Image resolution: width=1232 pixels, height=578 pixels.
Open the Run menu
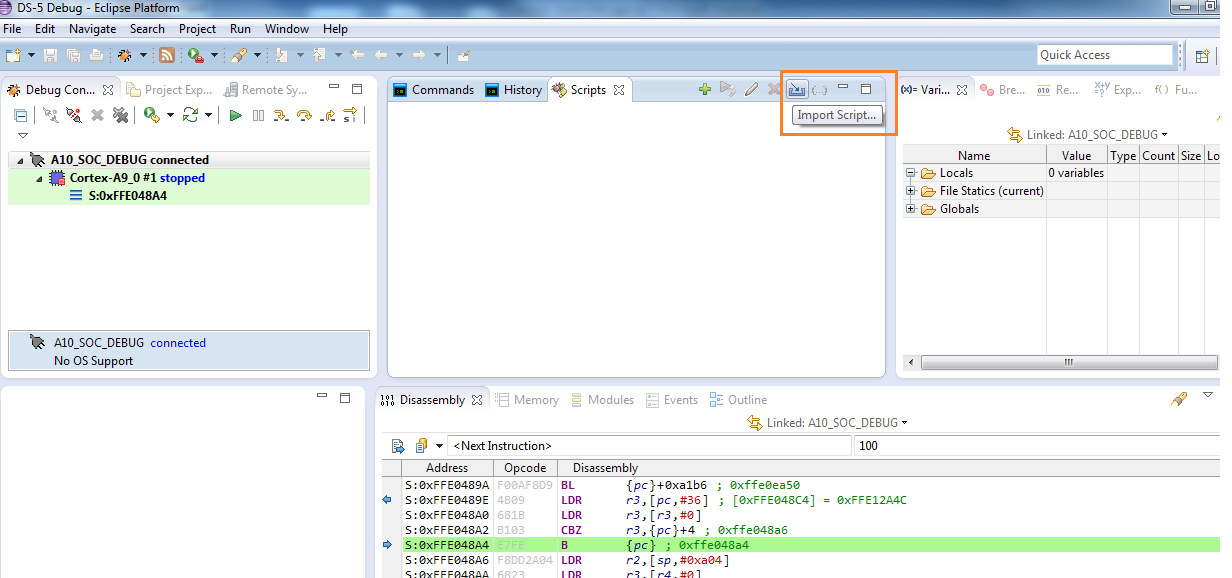(x=240, y=29)
